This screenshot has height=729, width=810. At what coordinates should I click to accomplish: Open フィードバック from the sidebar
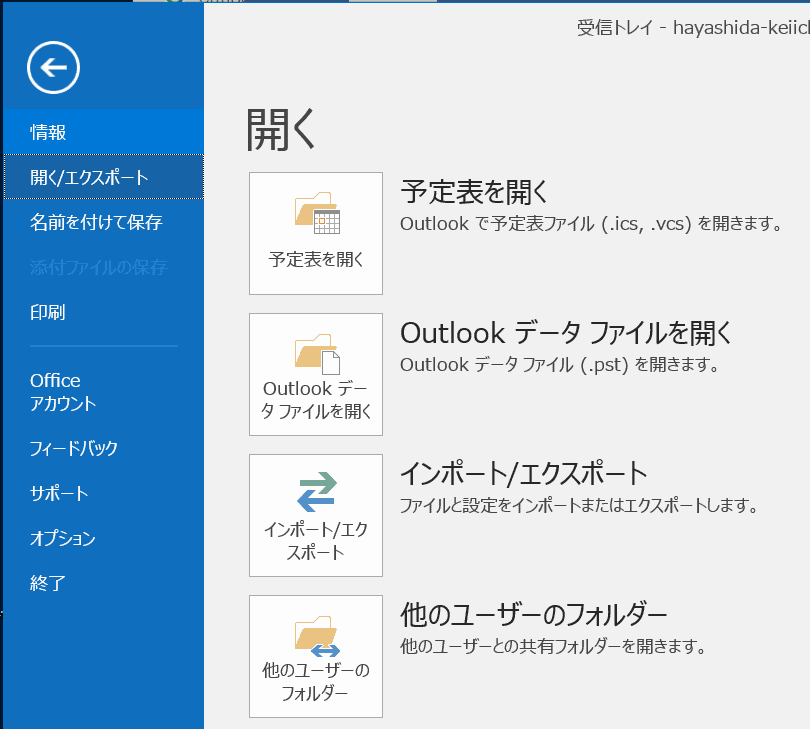pyautogui.click(x=74, y=448)
